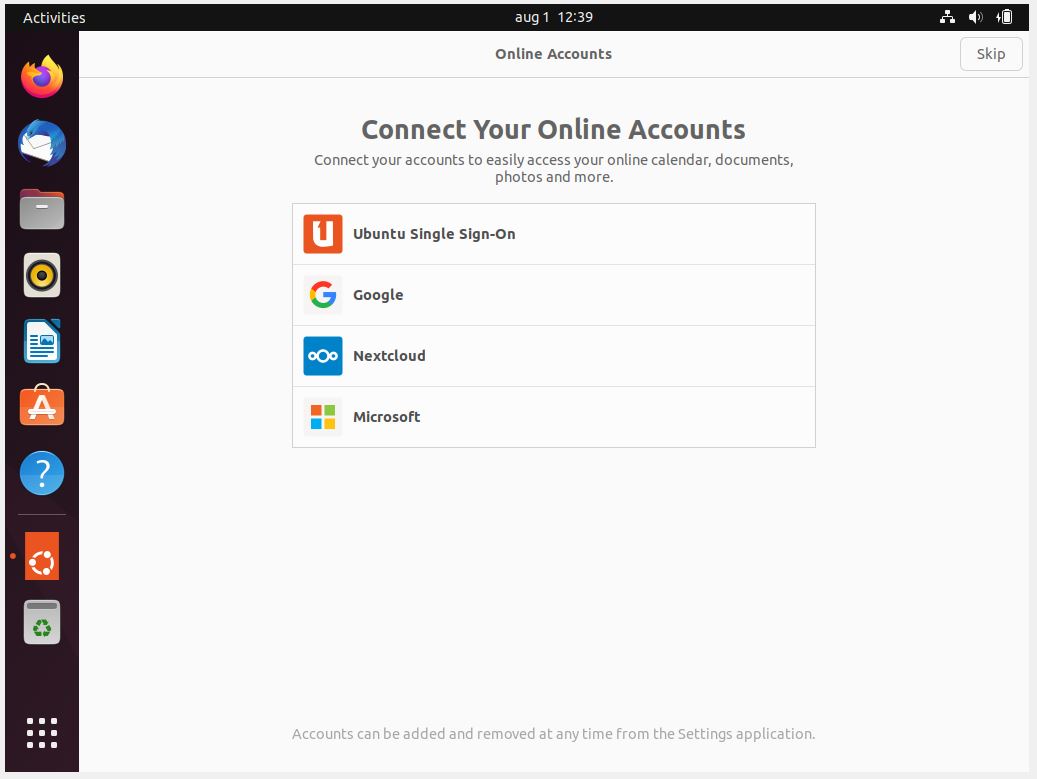The height and width of the screenshot is (779, 1037).
Task: Click the volume speaker icon in top bar
Action: [x=975, y=17]
